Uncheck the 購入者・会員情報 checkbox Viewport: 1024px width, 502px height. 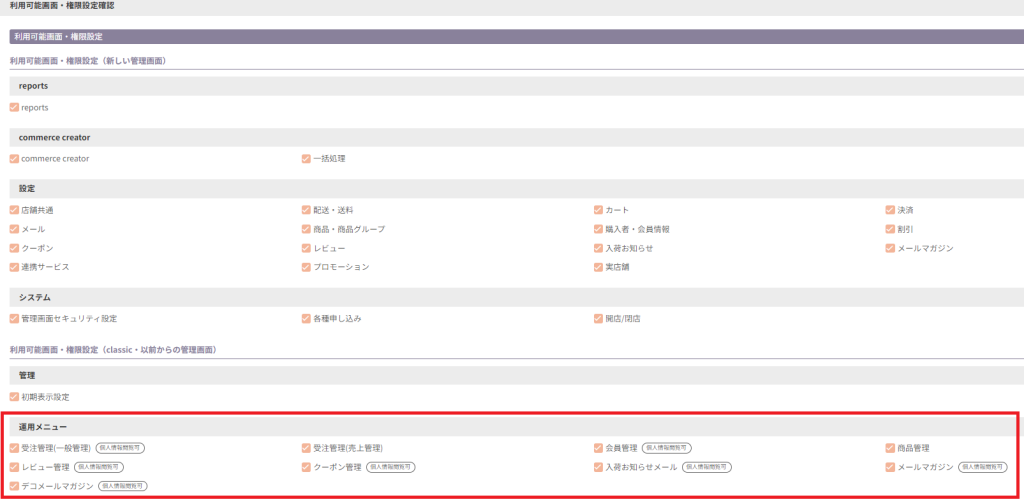[x=598, y=229]
